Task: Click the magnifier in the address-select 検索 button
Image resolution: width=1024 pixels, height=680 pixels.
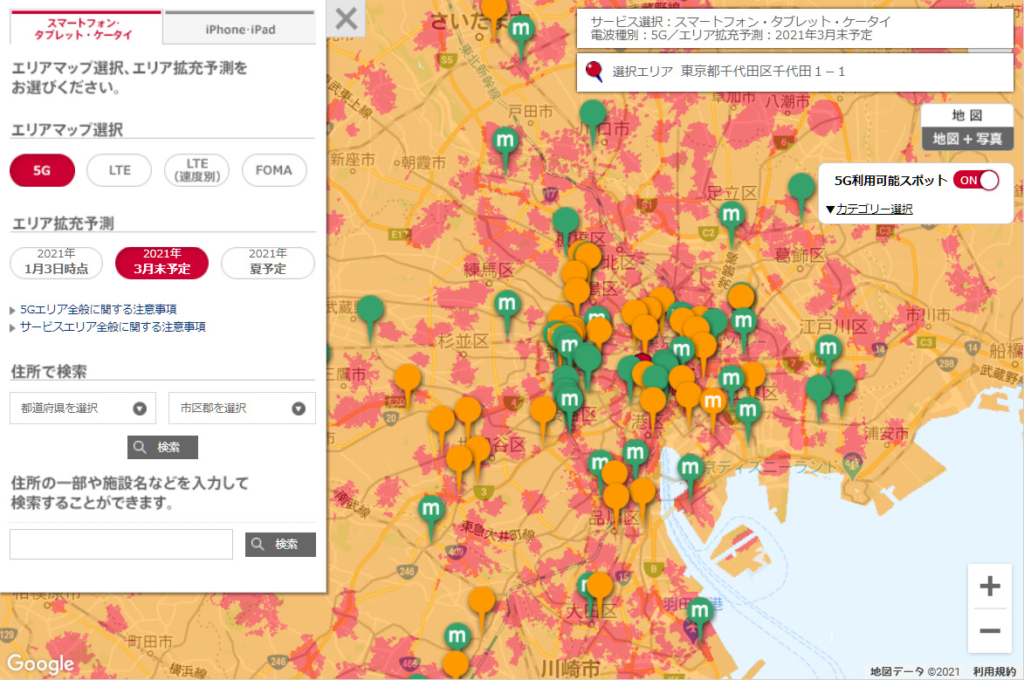Action: click(139, 447)
